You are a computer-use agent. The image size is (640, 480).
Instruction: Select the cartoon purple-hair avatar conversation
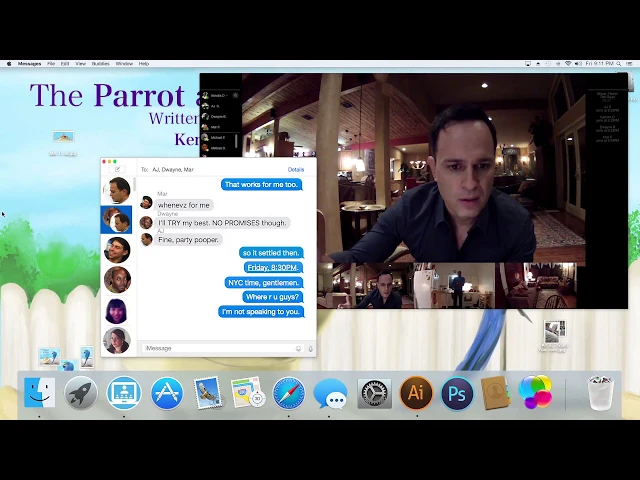pyautogui.click(x=116, y=311)
